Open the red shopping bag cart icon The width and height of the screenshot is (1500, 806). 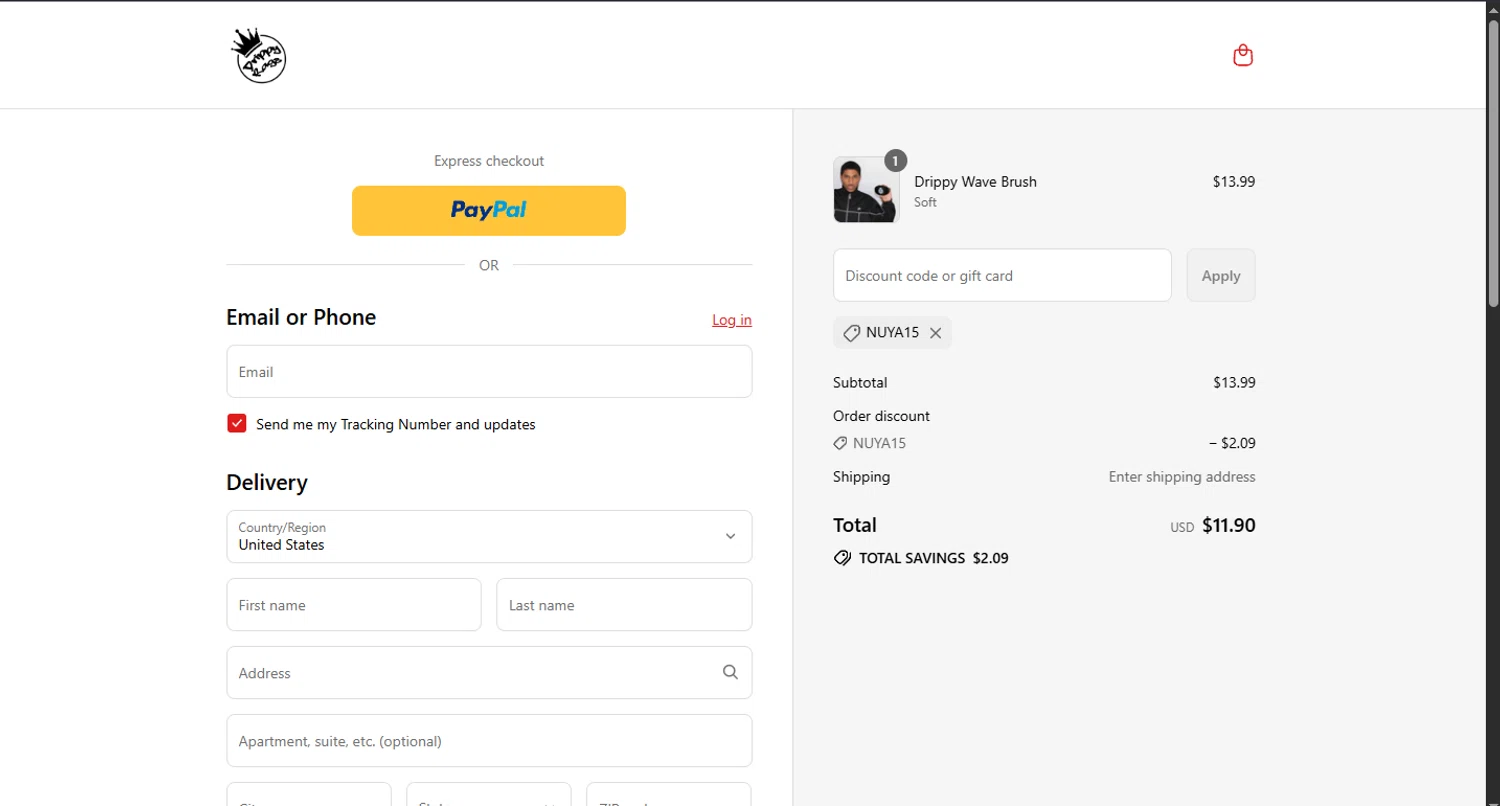[x=1243, y=55]
